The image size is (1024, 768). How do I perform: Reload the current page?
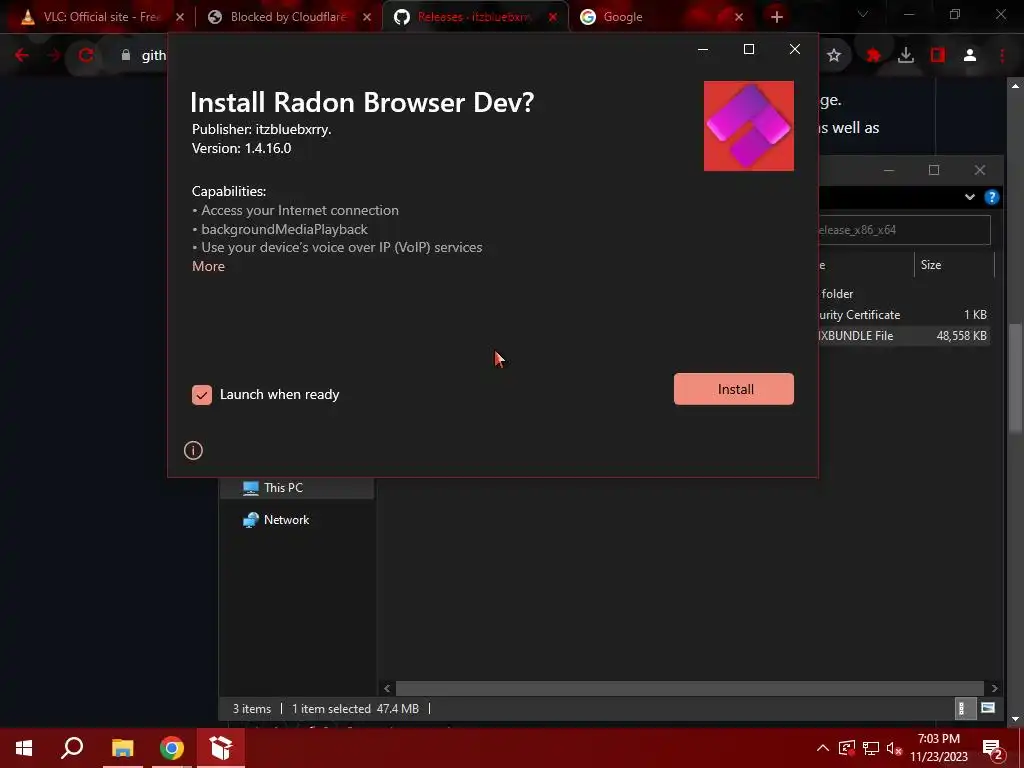tap(86, 56)
